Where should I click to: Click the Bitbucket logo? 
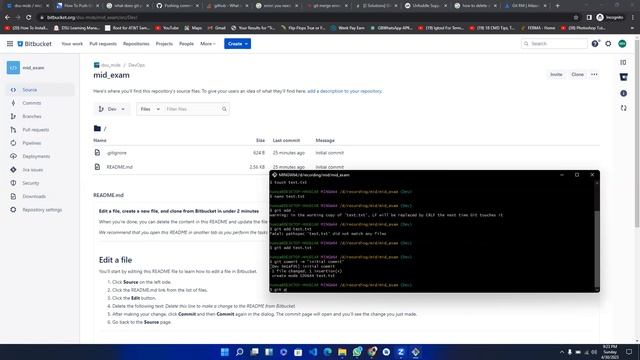(35, 44)
